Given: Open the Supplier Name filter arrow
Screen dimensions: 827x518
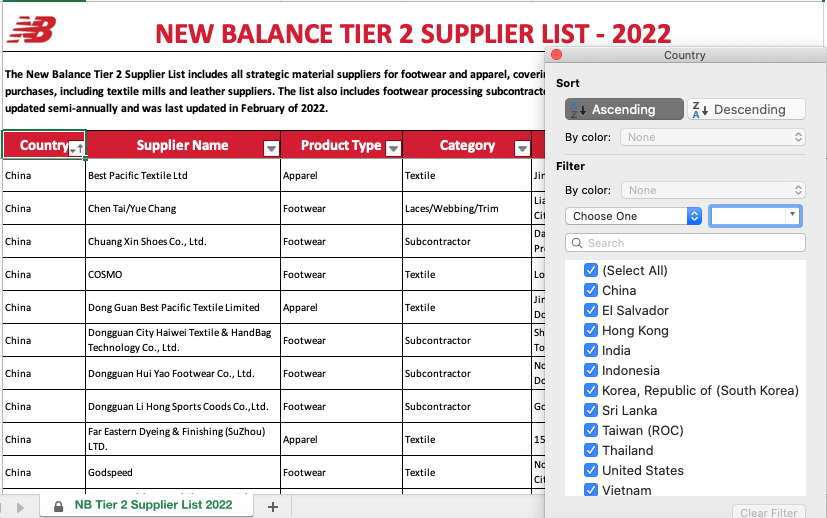Looking at the screenshot, I should (270, 148).
